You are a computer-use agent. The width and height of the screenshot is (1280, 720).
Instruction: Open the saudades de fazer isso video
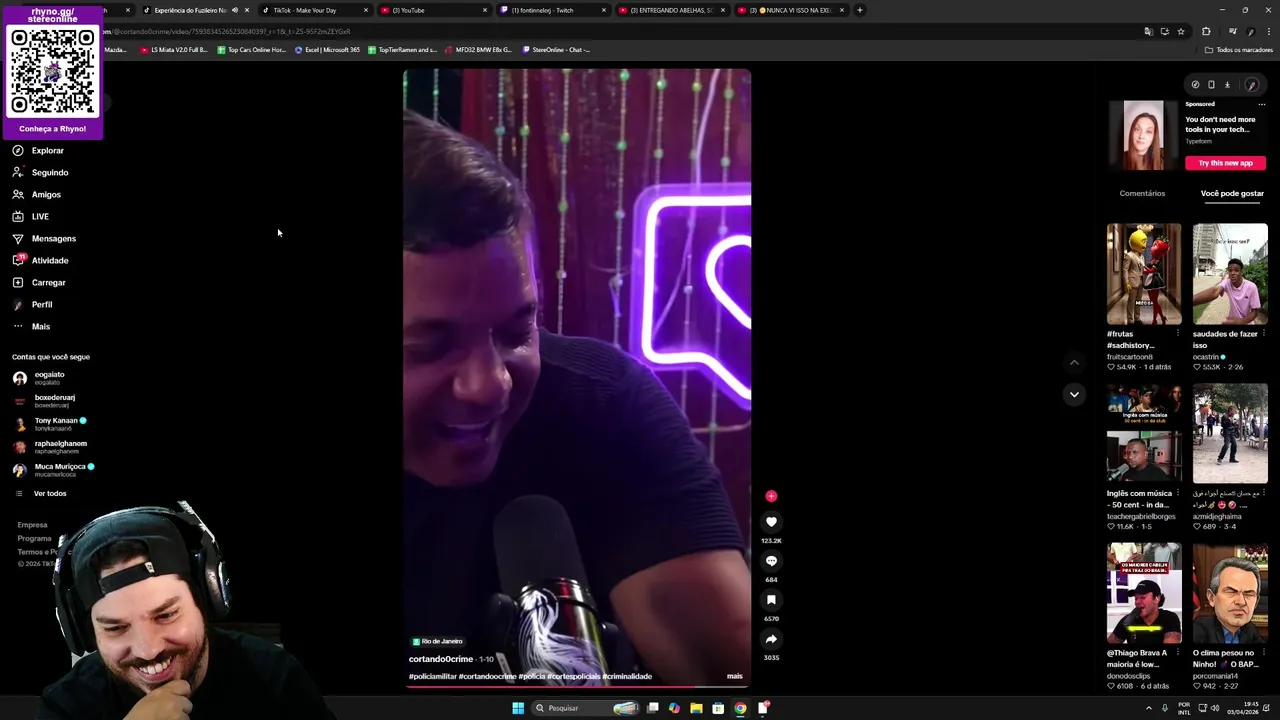pyautogui.click(x=1230, y=274)
